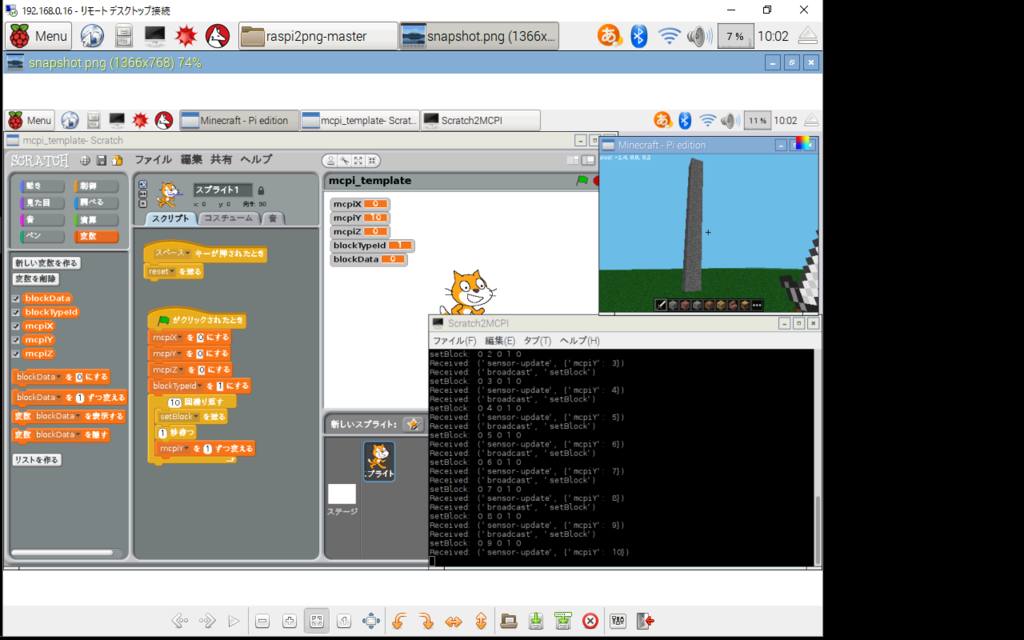
Task: Toggle the mcpiX variable checkbox
Action: (x=16, y=326)
